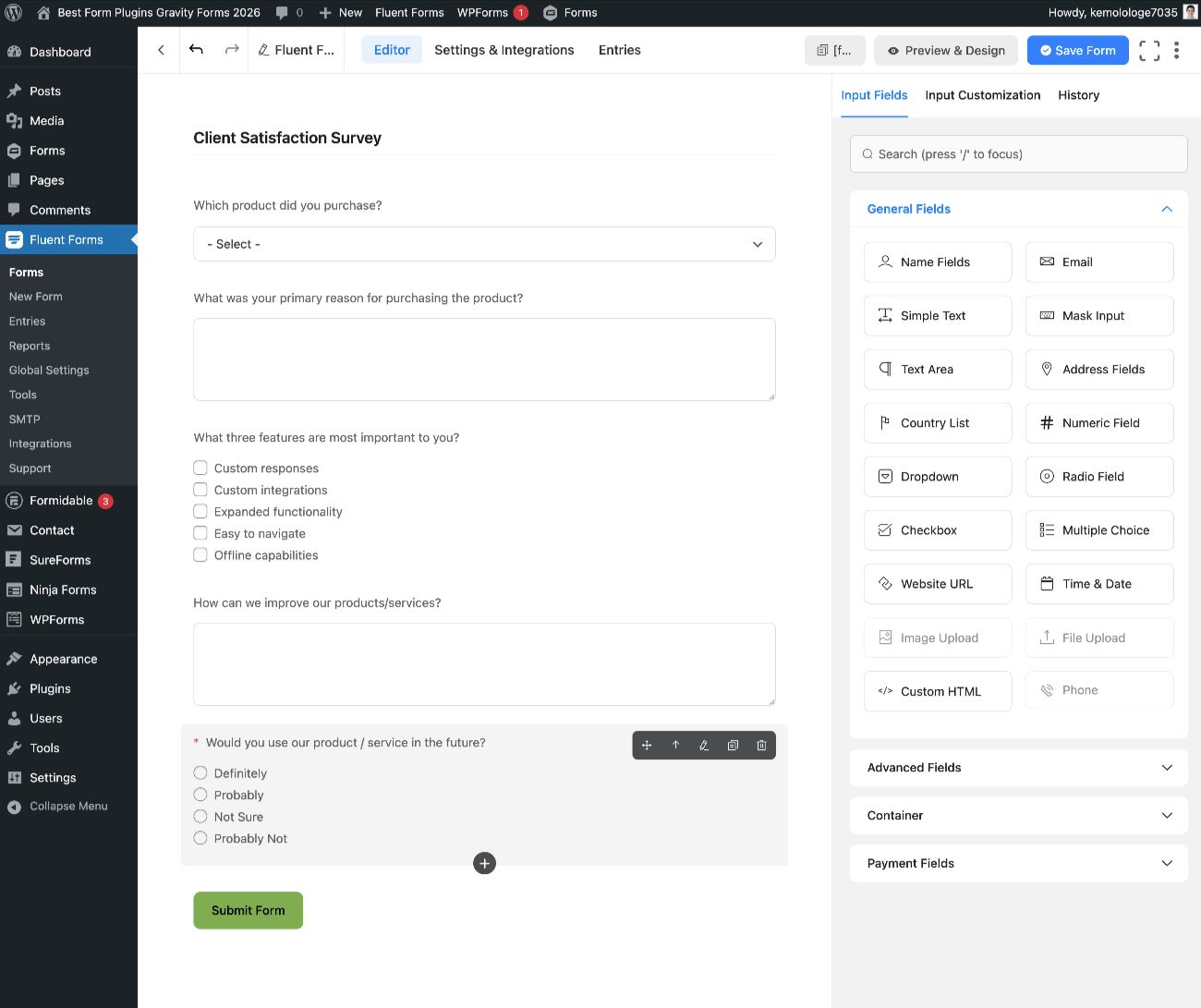This screenshot has width=1201, height=1008.
Task: Check the Offline capabilities option
Action: point(200,554)
